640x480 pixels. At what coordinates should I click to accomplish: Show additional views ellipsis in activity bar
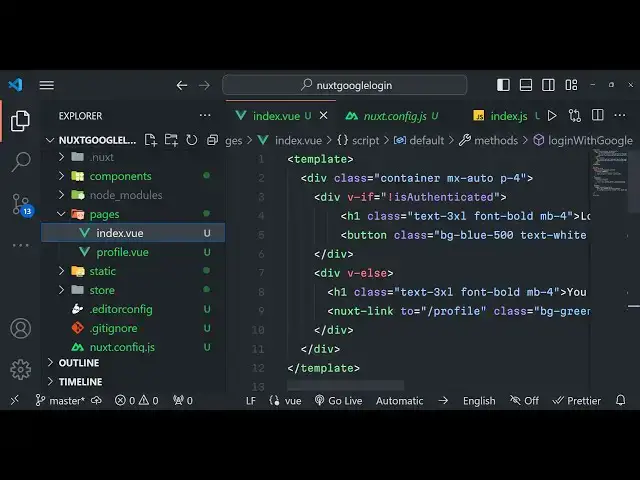[21, 245]
